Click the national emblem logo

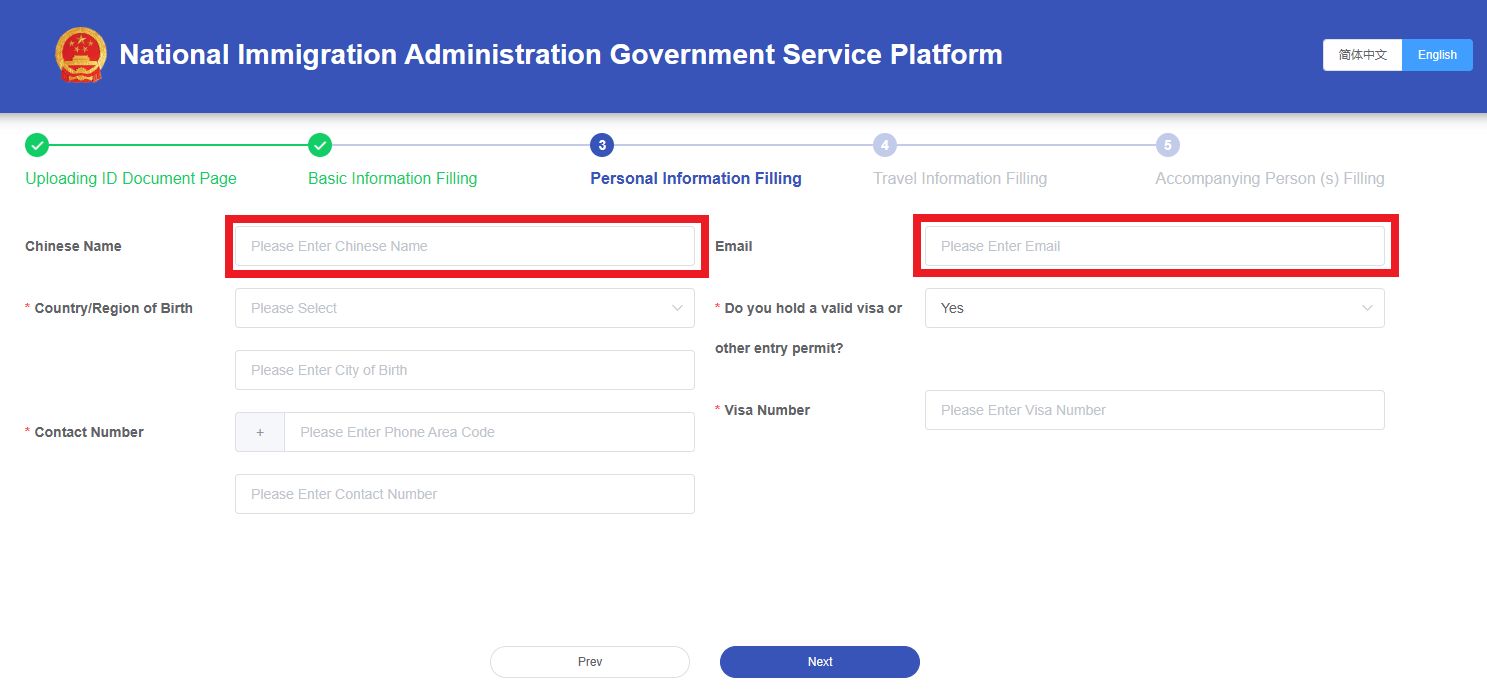pyautogui.click(x=80, y=55)
